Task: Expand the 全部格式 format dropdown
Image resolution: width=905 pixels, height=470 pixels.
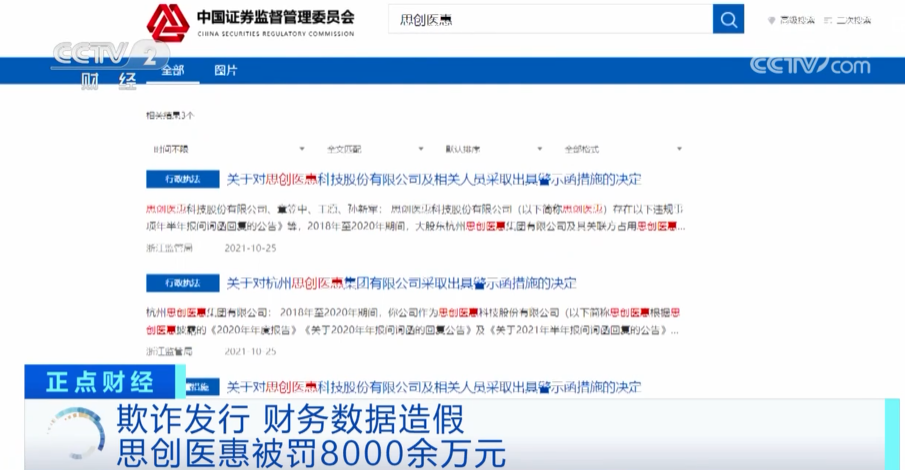Action: pyautogui.click(x=623, y=149)
